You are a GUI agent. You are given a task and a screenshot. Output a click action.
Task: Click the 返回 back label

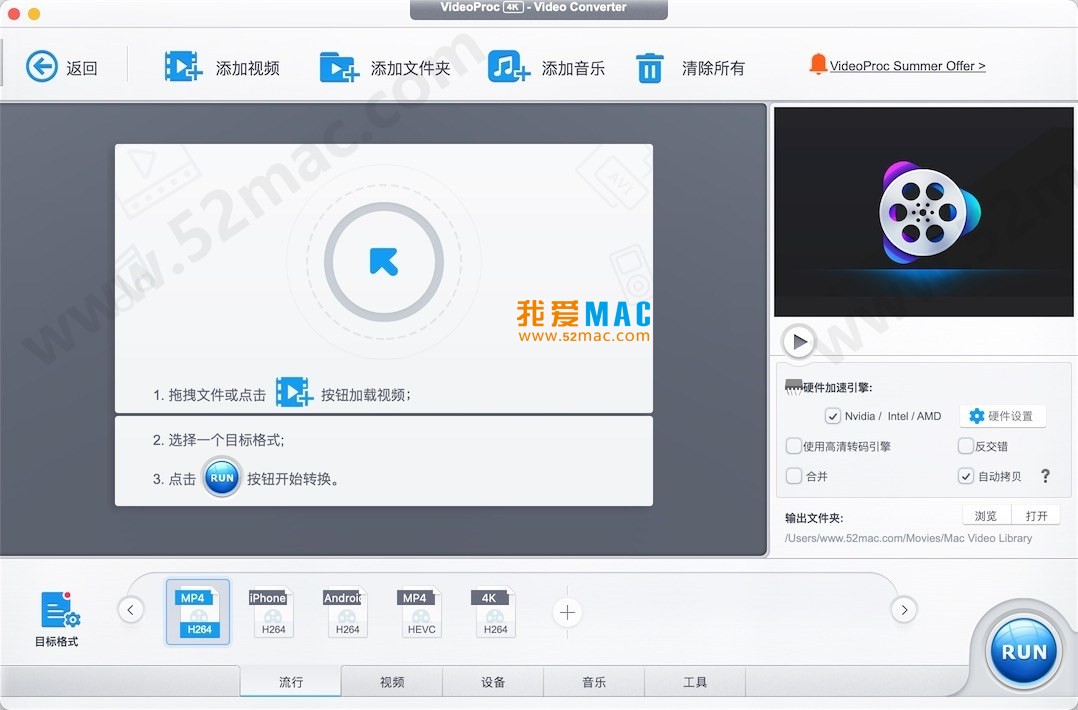82,68
